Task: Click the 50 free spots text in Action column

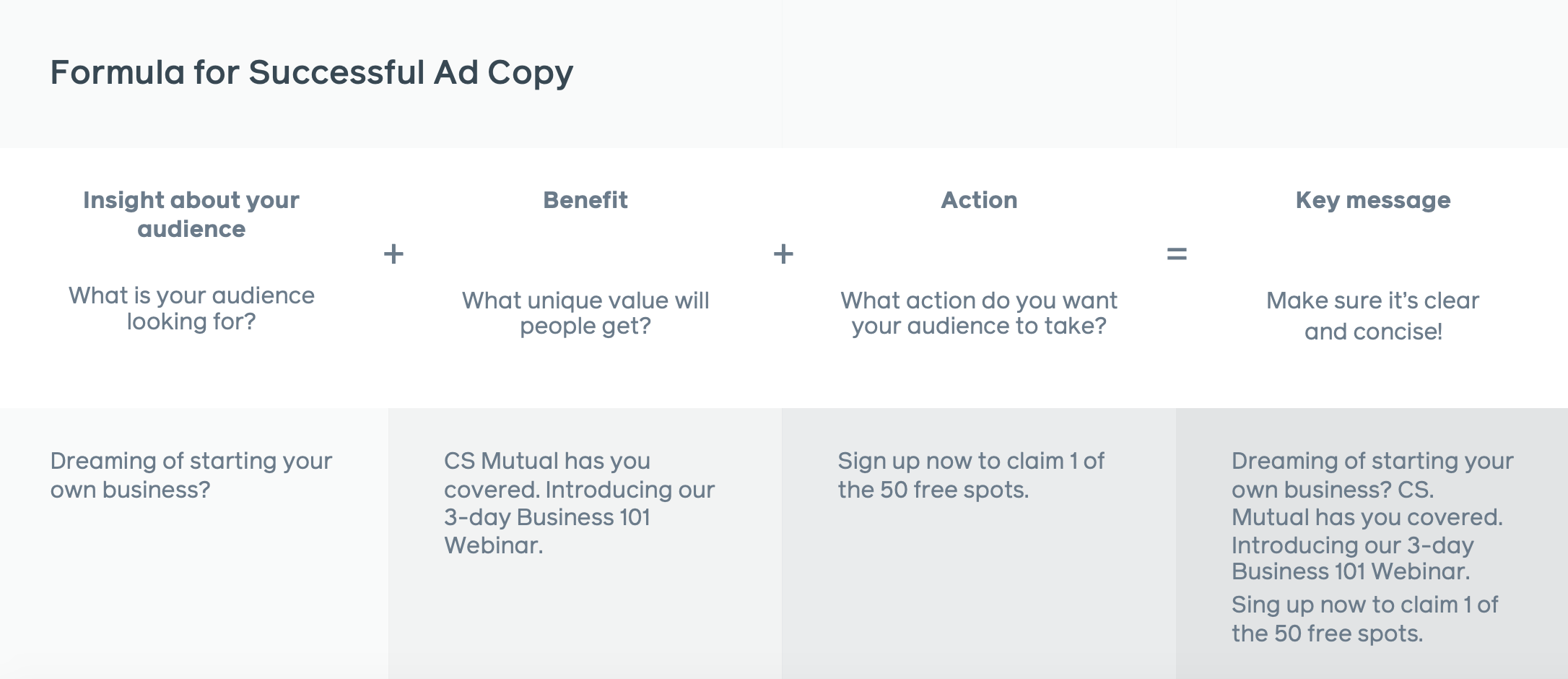Action: (x=953, y=490)
